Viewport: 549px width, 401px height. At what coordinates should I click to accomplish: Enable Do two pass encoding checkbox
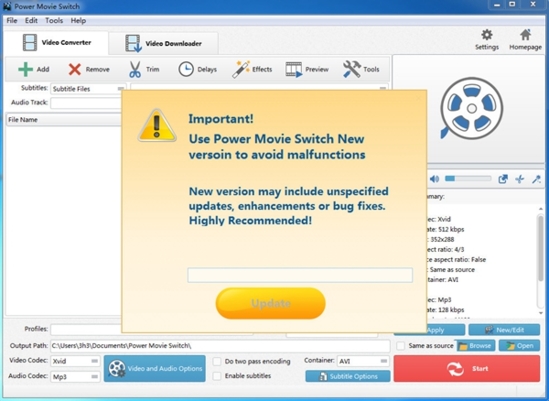point(217,361)
